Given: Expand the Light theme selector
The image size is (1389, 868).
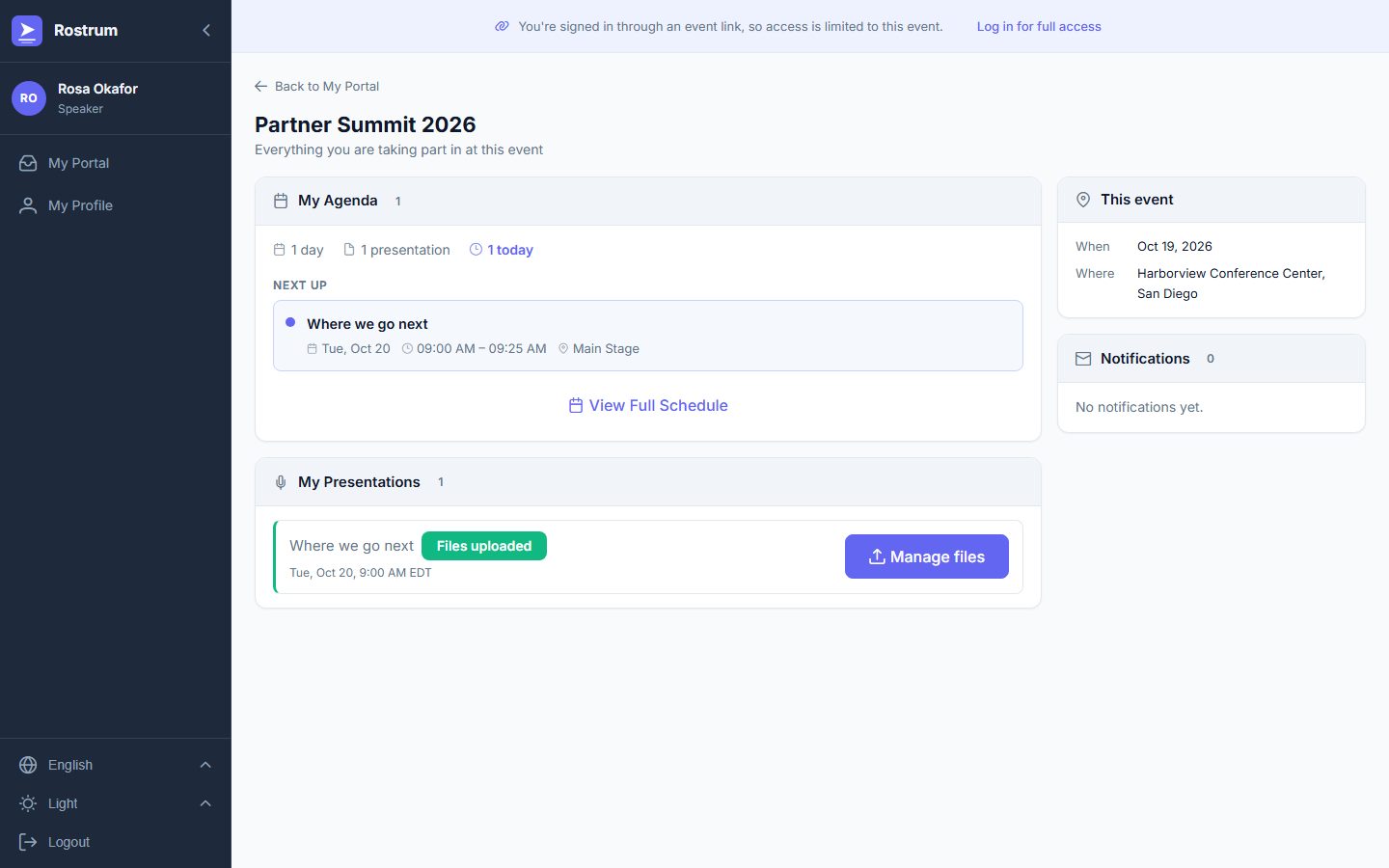Looking at the screenshot, I should click(116, 803).
